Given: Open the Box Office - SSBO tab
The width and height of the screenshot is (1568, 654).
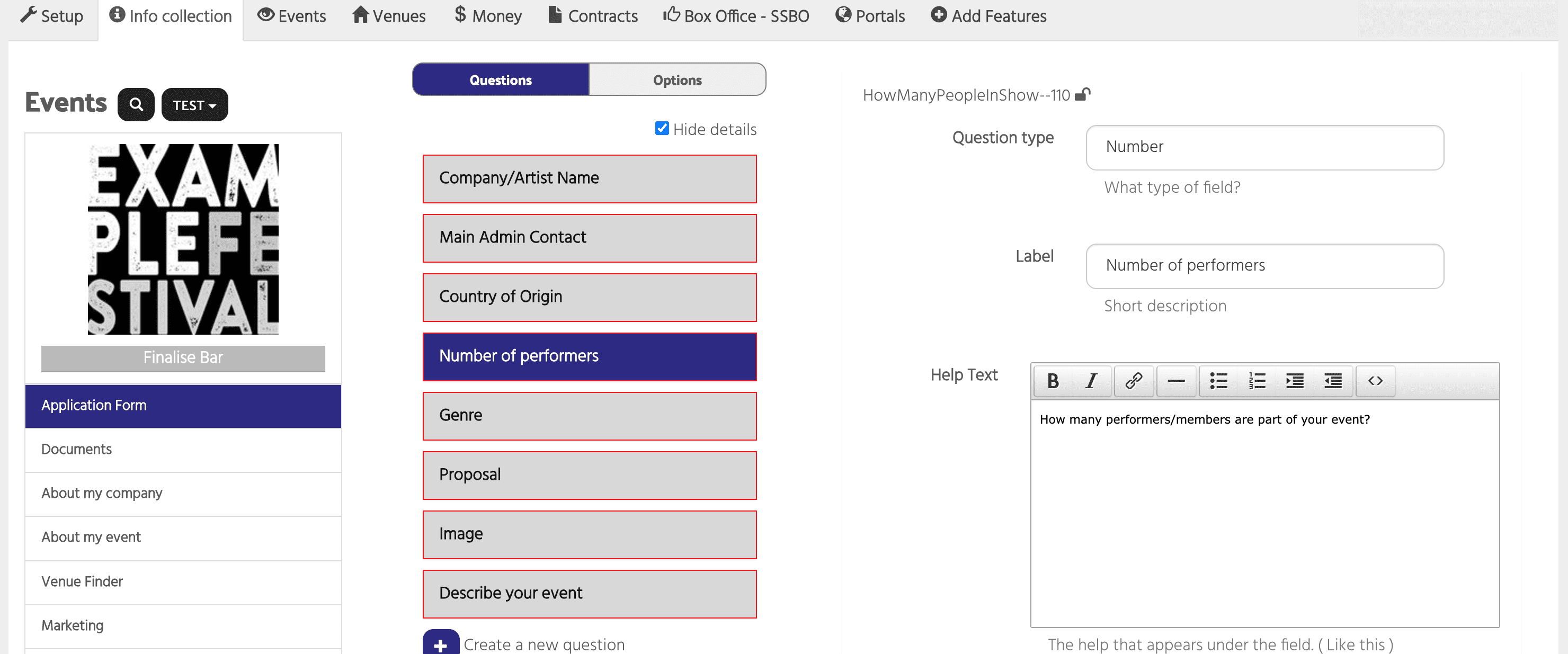Looking at the screenshot, I should pos(736,16).
